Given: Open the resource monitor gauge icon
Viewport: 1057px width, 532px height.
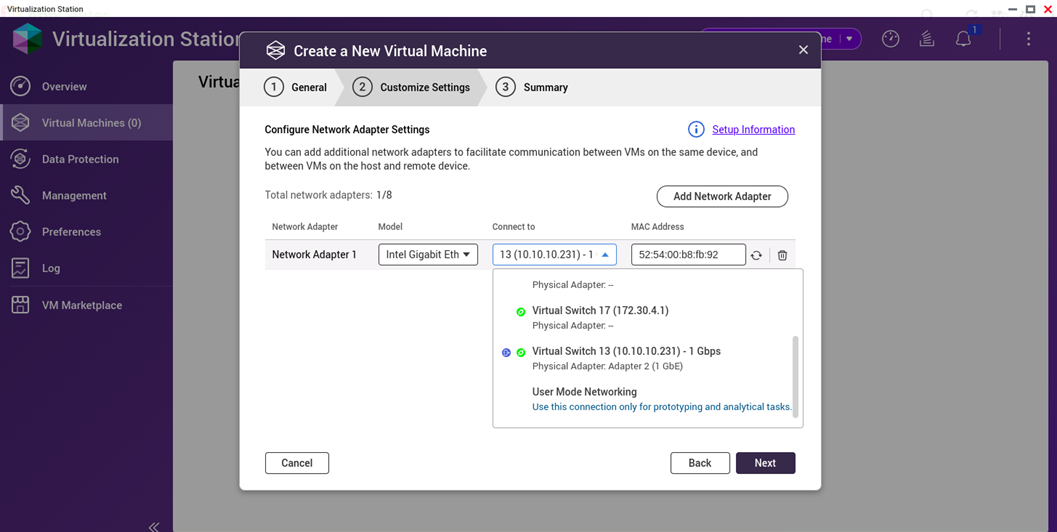Looking at the screenshot, I should (890, 39).
